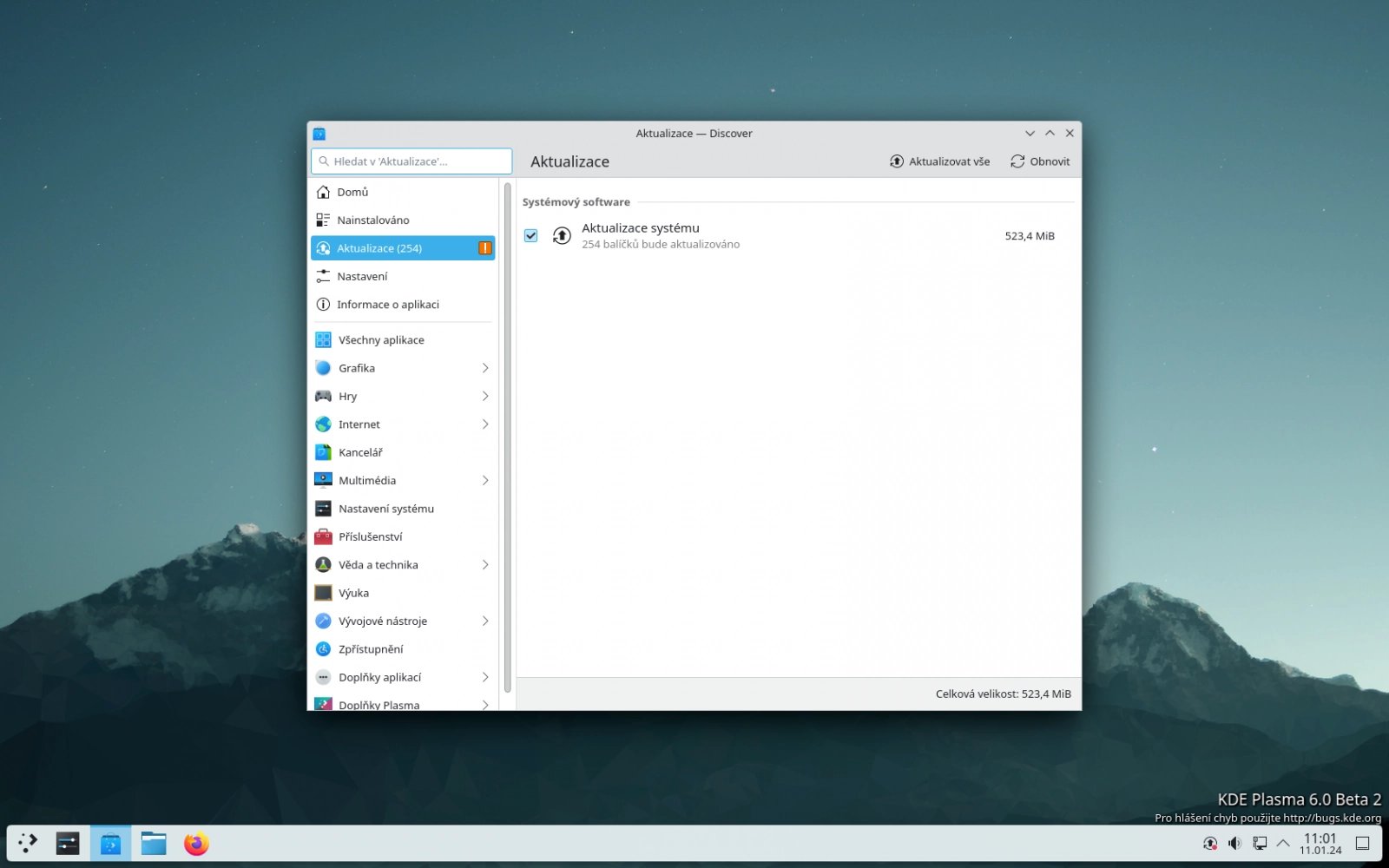1389x868 pixels.
Task: Click the search field Hledat v 'Aktualizace'
Action: click(x=411, y=161)
